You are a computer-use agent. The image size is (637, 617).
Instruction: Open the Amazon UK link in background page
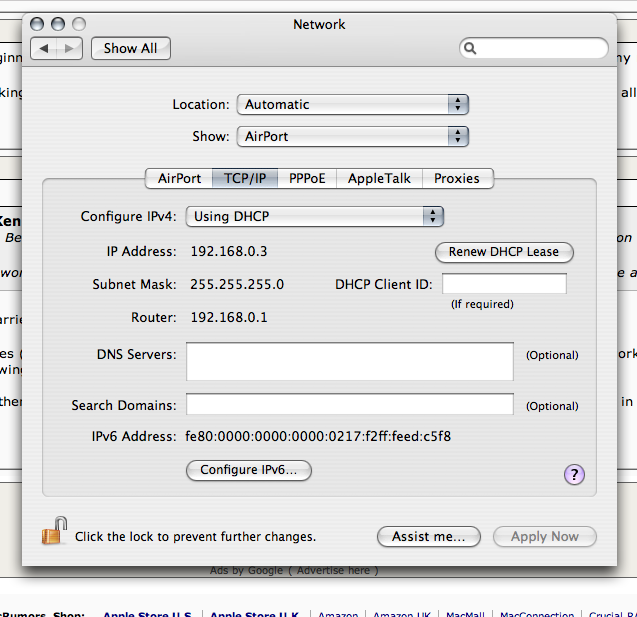[402, 614]
